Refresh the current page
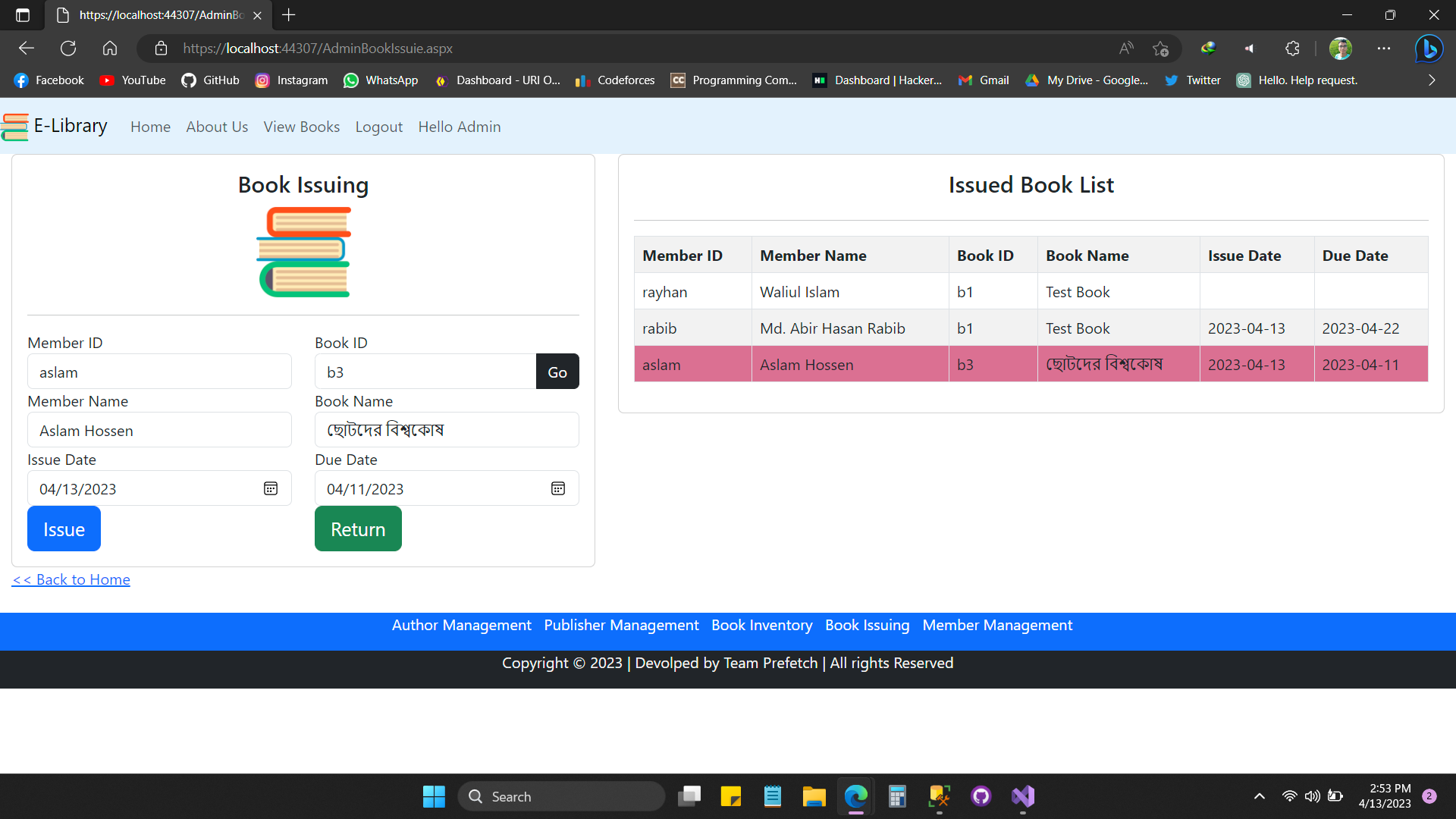 68,48
